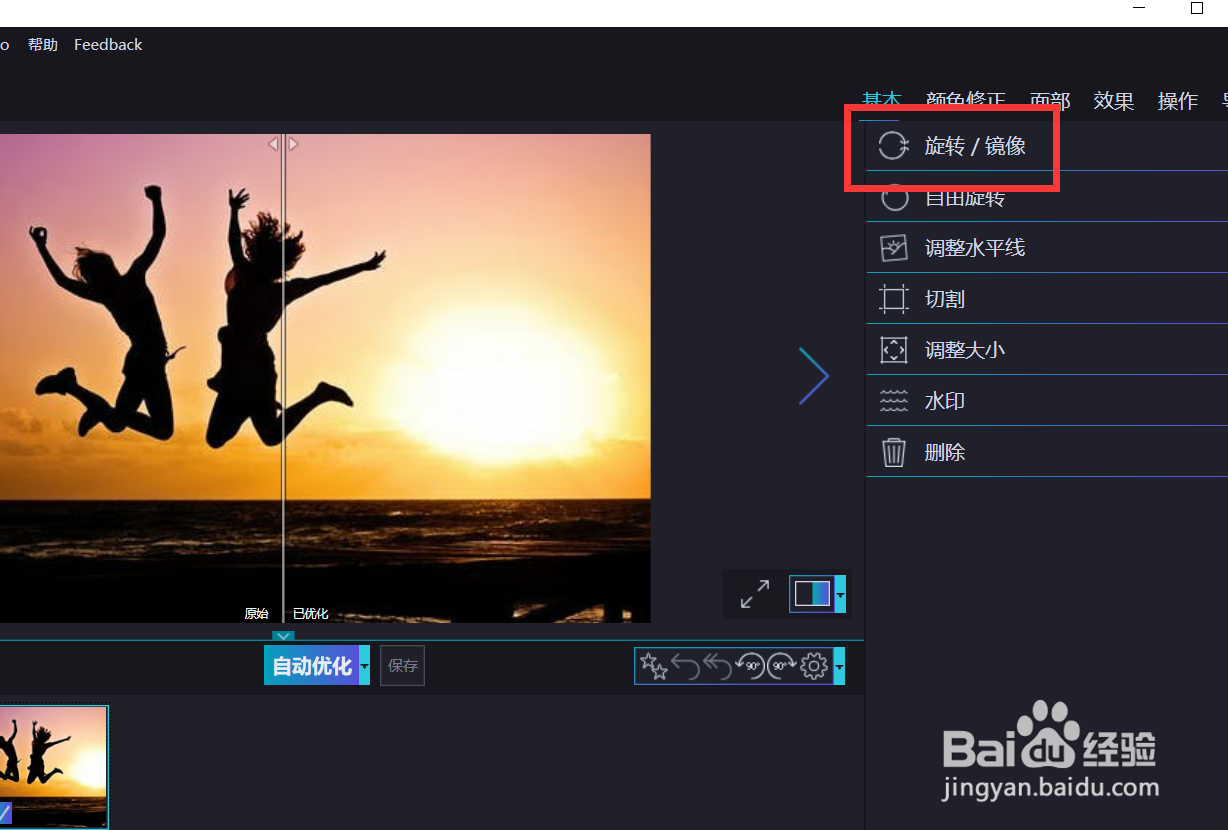Viewport: 1228px width, 830px height.
Task: Expand the bottom toolbar dropdown arrow
Action: tap(839, 666)
